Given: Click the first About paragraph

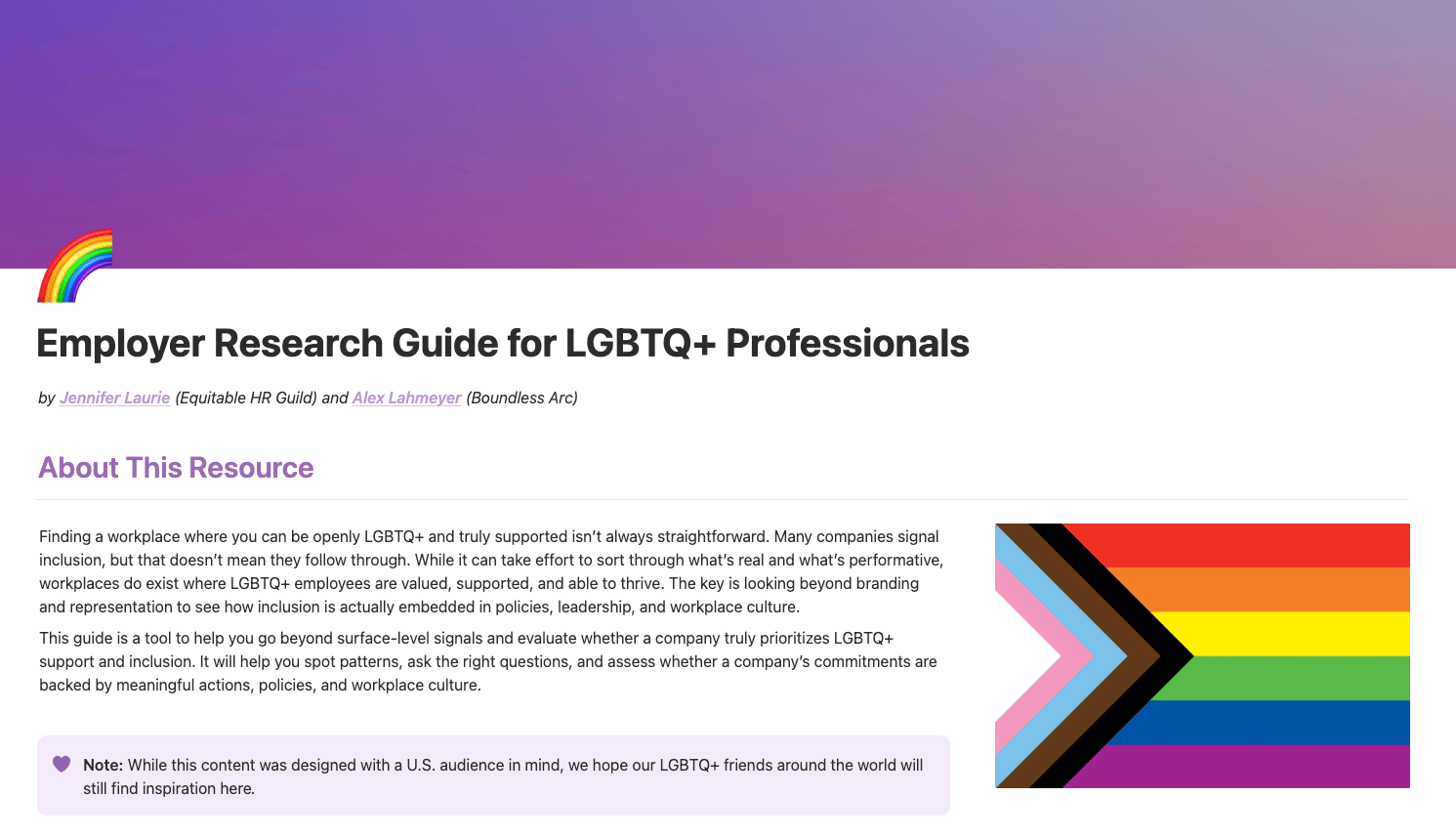Looking at the screenshot, I should point(488,571).
